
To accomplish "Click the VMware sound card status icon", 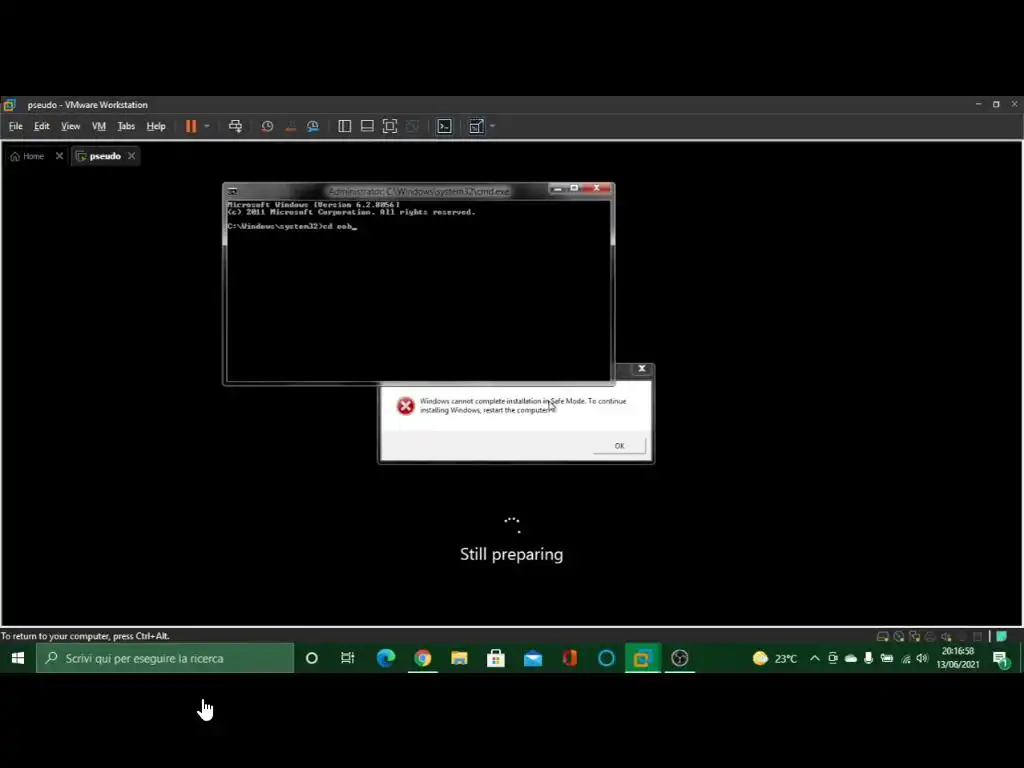I will tap(946, 636).
